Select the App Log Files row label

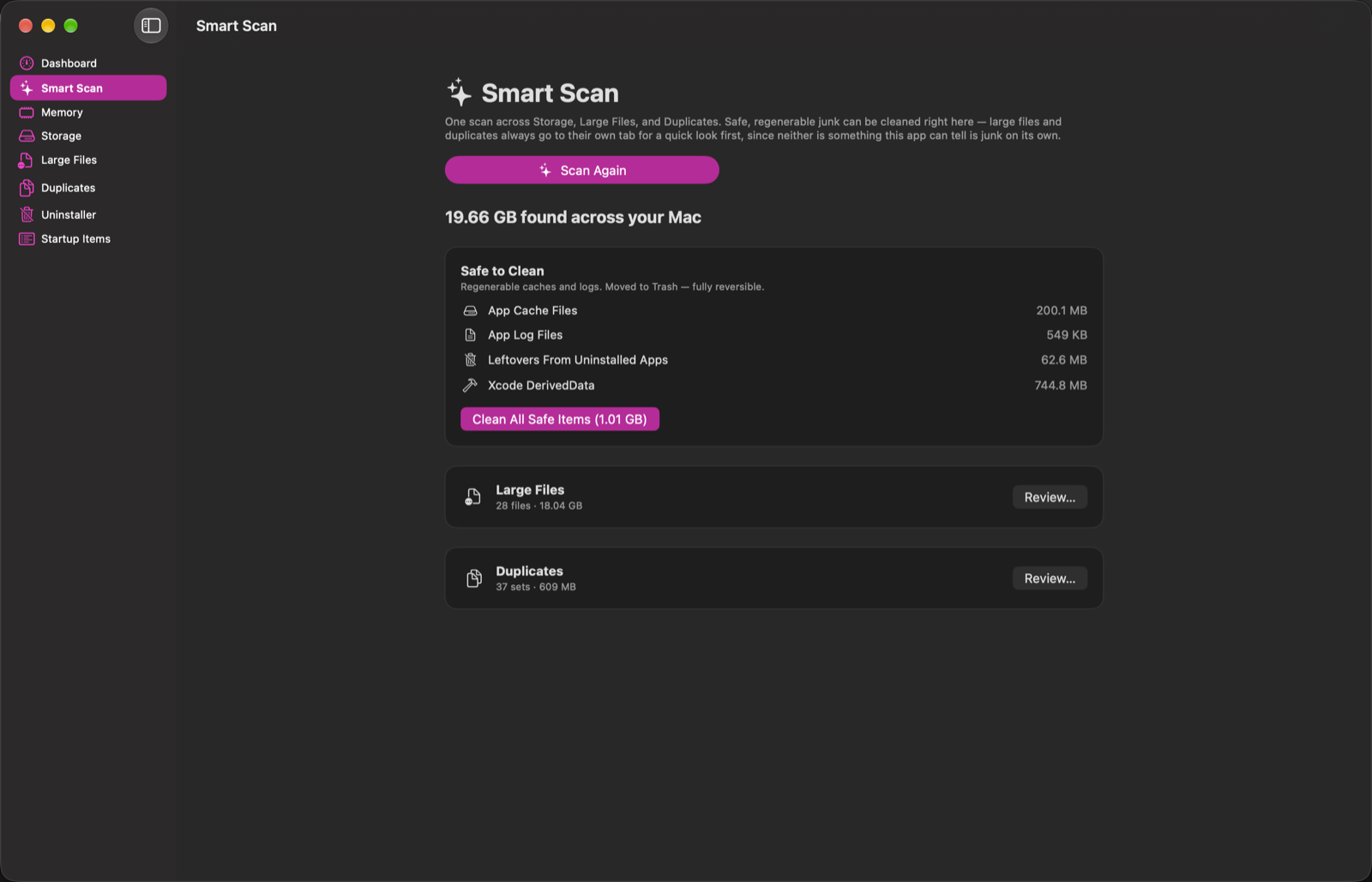coord(525,335)
